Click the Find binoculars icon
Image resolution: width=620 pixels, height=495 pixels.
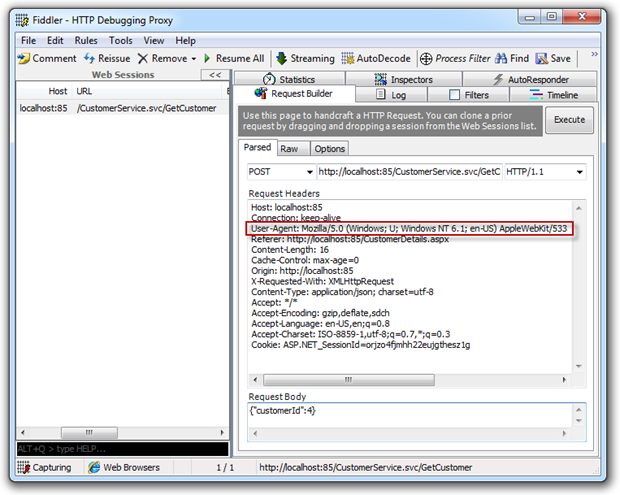click(x=501, y=59)
